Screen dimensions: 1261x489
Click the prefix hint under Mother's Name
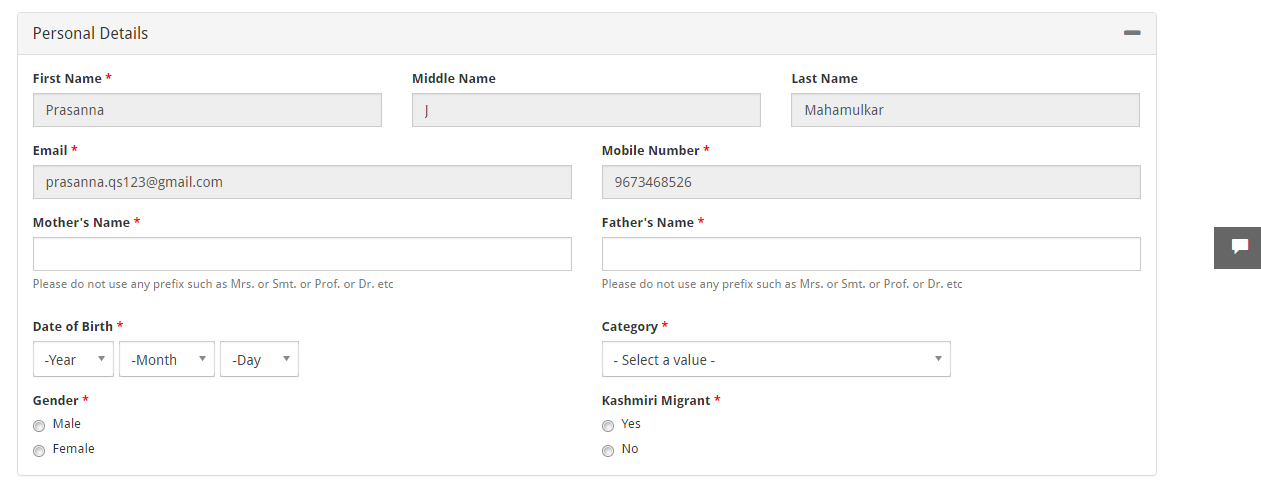pos(213,284)
